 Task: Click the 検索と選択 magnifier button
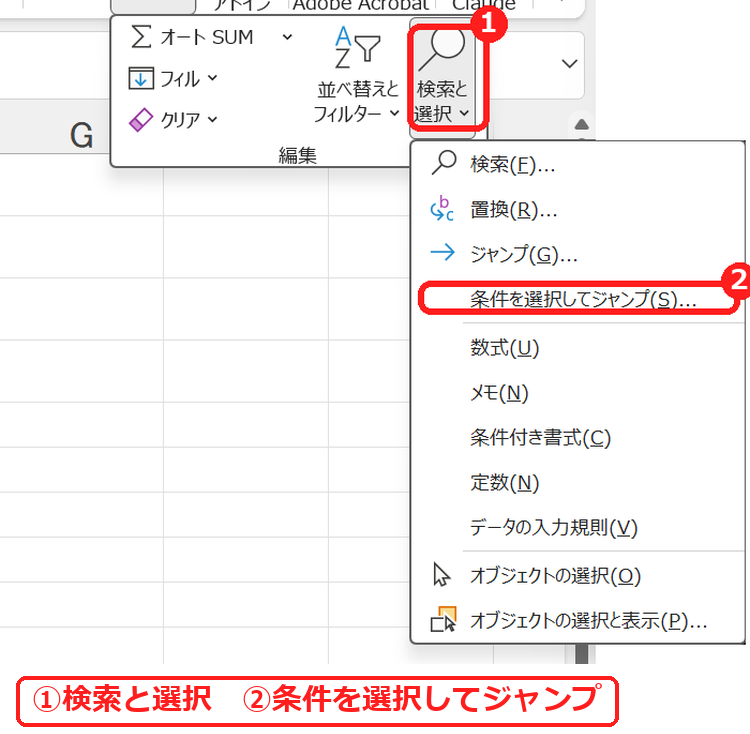point(442,77)
